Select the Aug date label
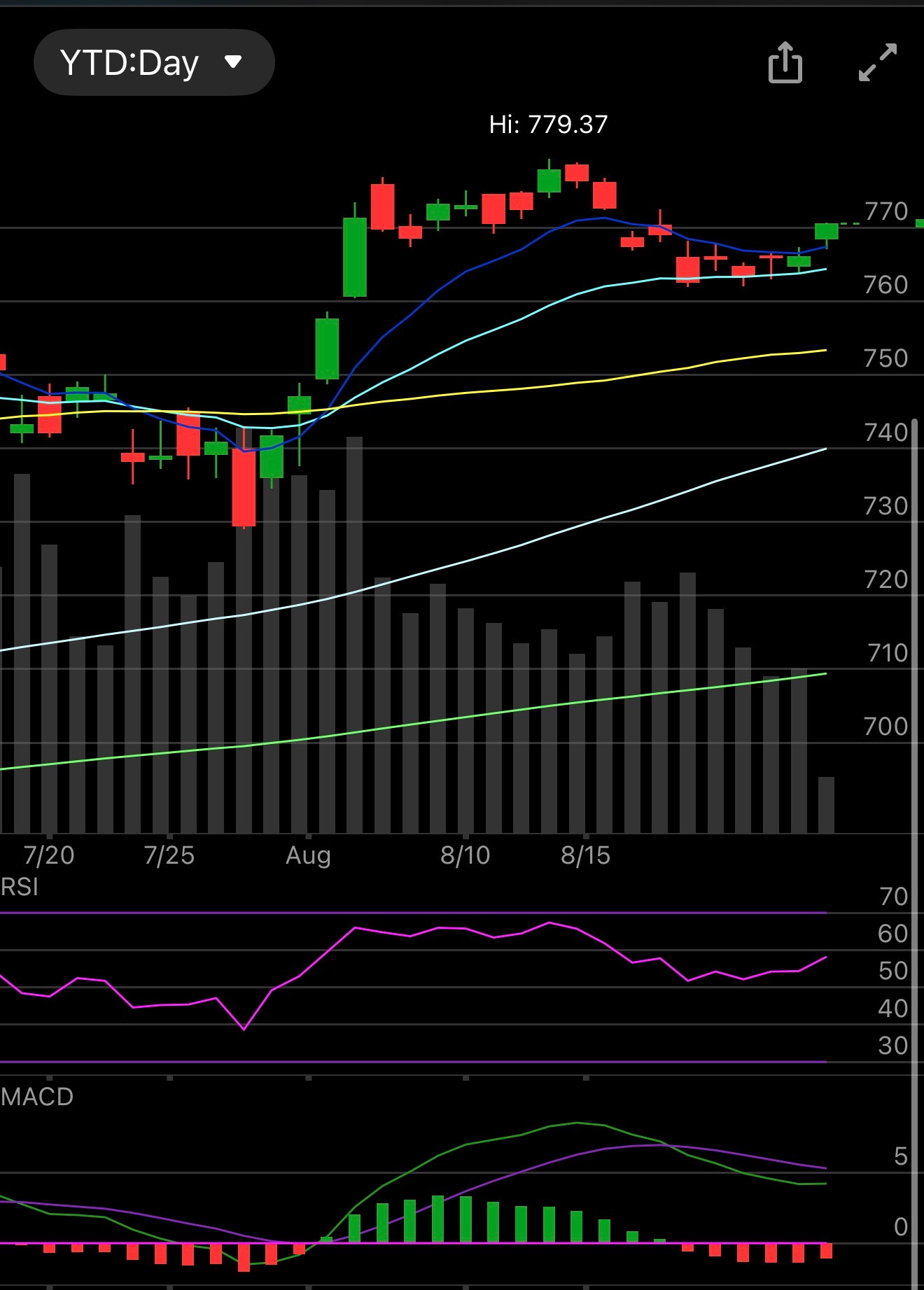The width and height of the screenshot is (924, 1290). click(x=308, y=856)
